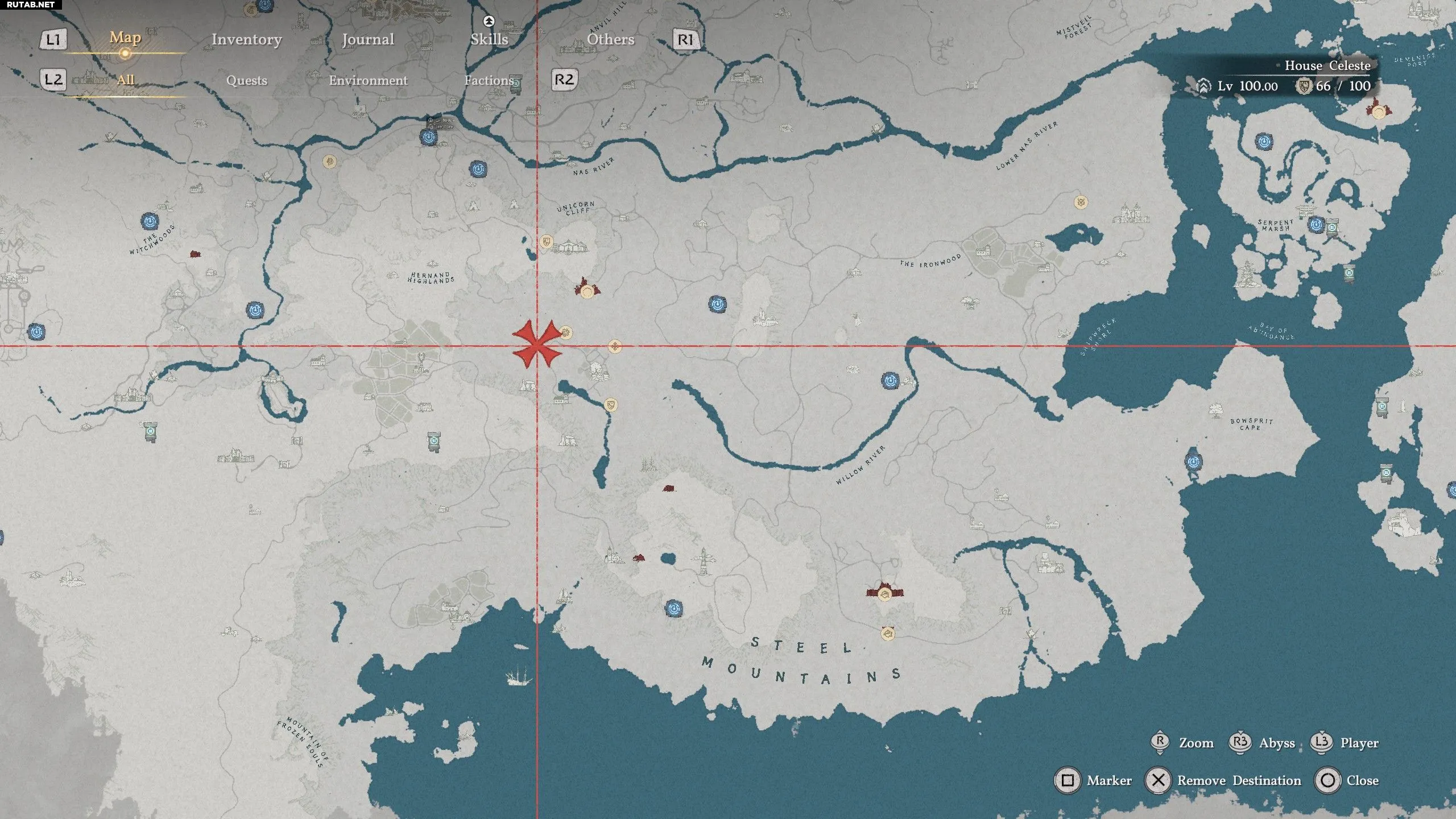The image size is (1456, 819).
Task: Click the fast travel point near The Witchwoods
Action: coord(150,221)
